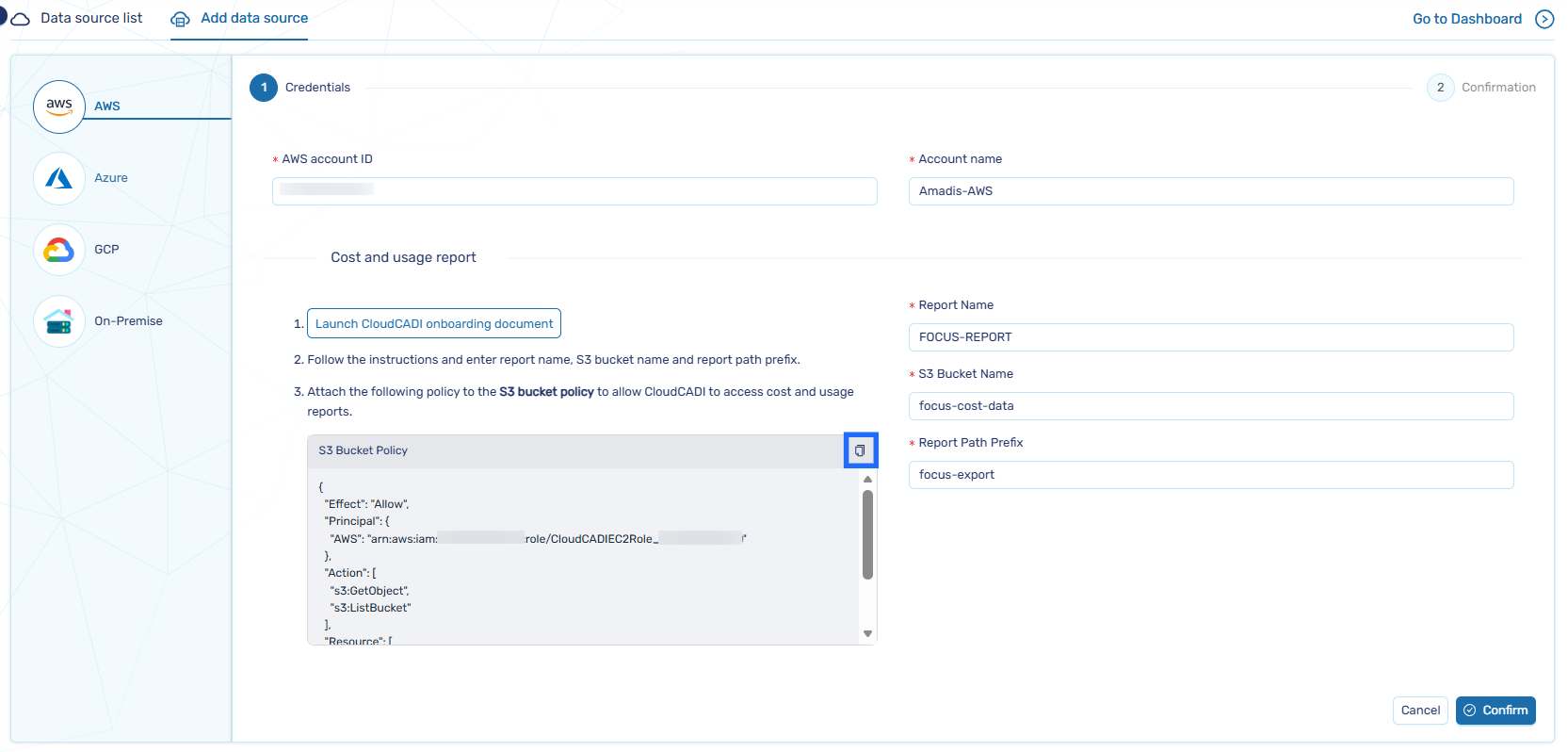Choose the Azure provider icon
1568x752 pixels.
pyautogui.click(x=59, y=178)
